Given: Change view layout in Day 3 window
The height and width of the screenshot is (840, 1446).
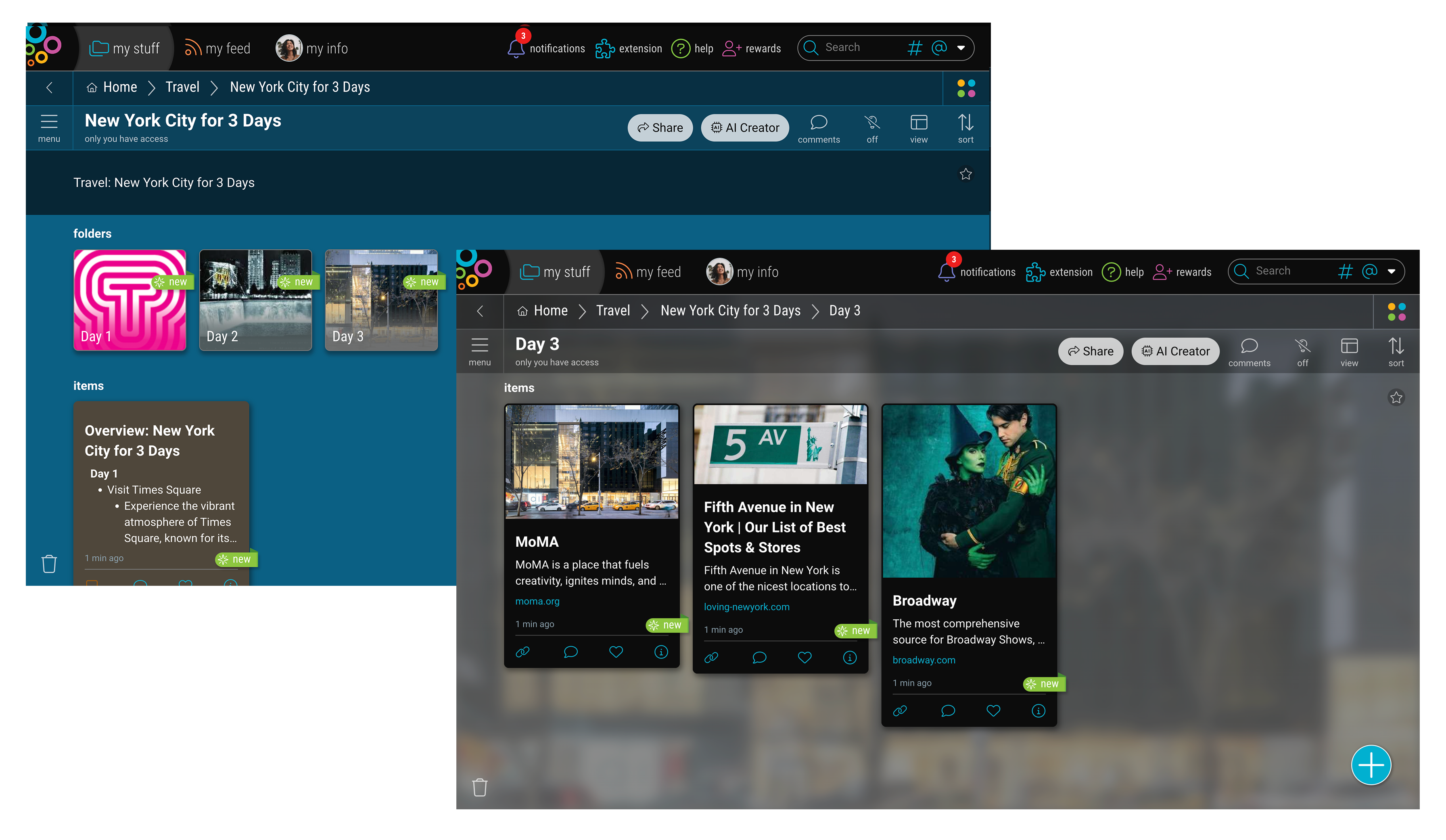Looking at the screenshot, I should 1348,352.
